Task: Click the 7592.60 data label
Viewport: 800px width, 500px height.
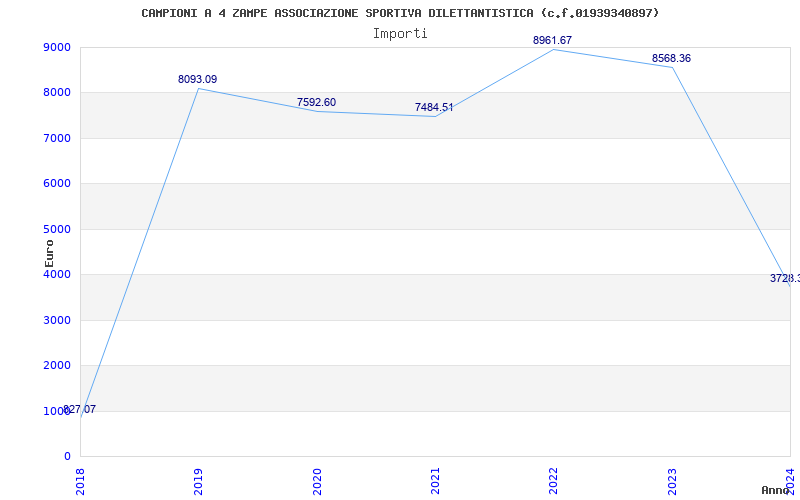Action: tap(316, 103)
